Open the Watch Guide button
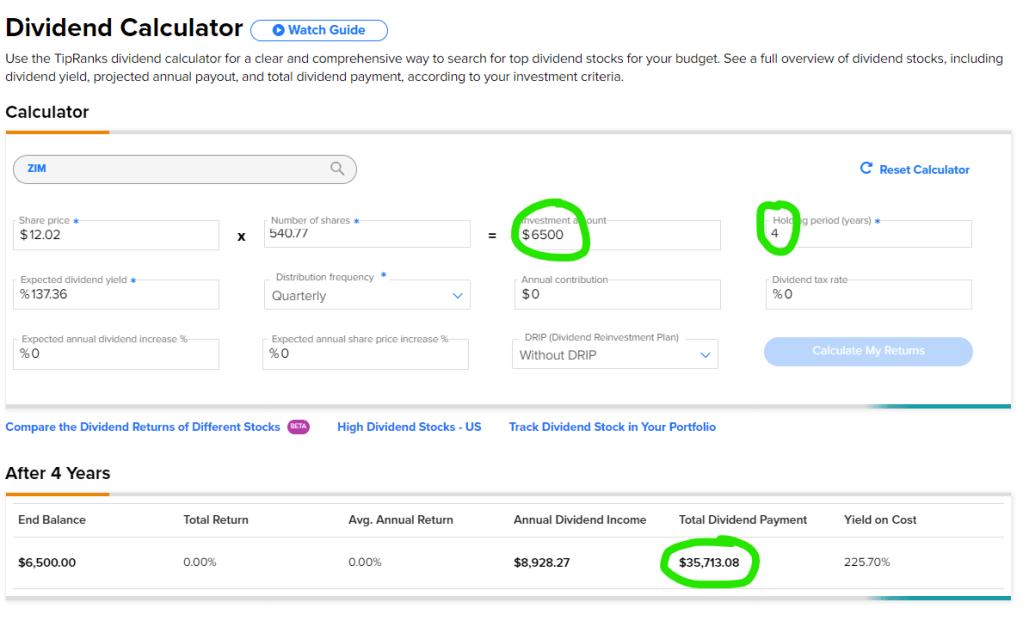 pos(319,31)
